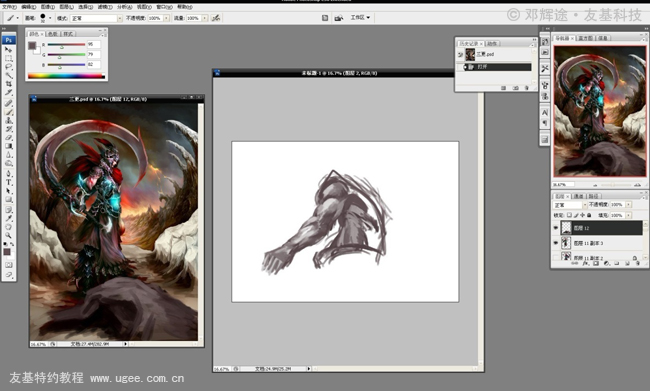The height and width of the screenshot is (391, 650).
Task: Click the foreground color swatch in Color panel
Action: click(32, 46)
